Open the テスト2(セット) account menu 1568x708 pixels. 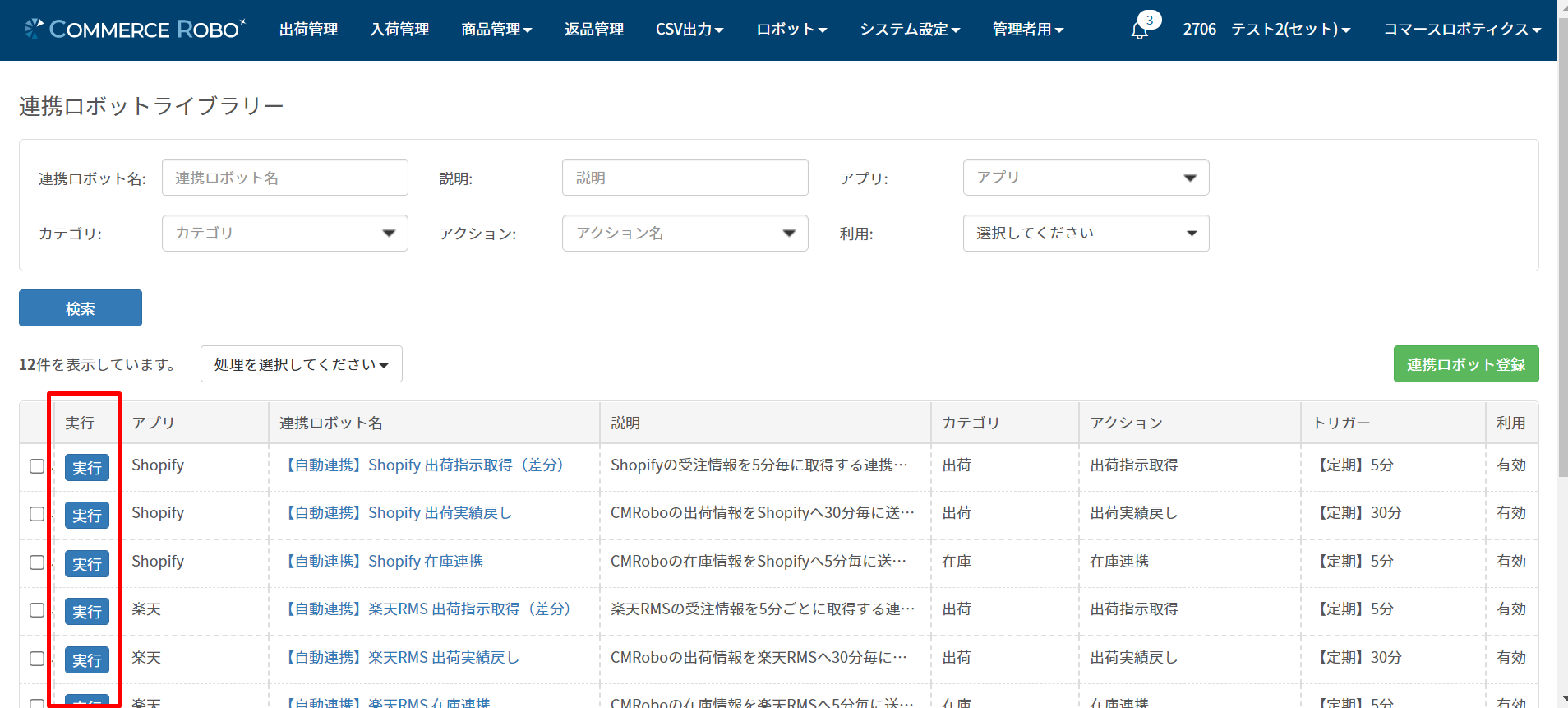[1291, 30]
